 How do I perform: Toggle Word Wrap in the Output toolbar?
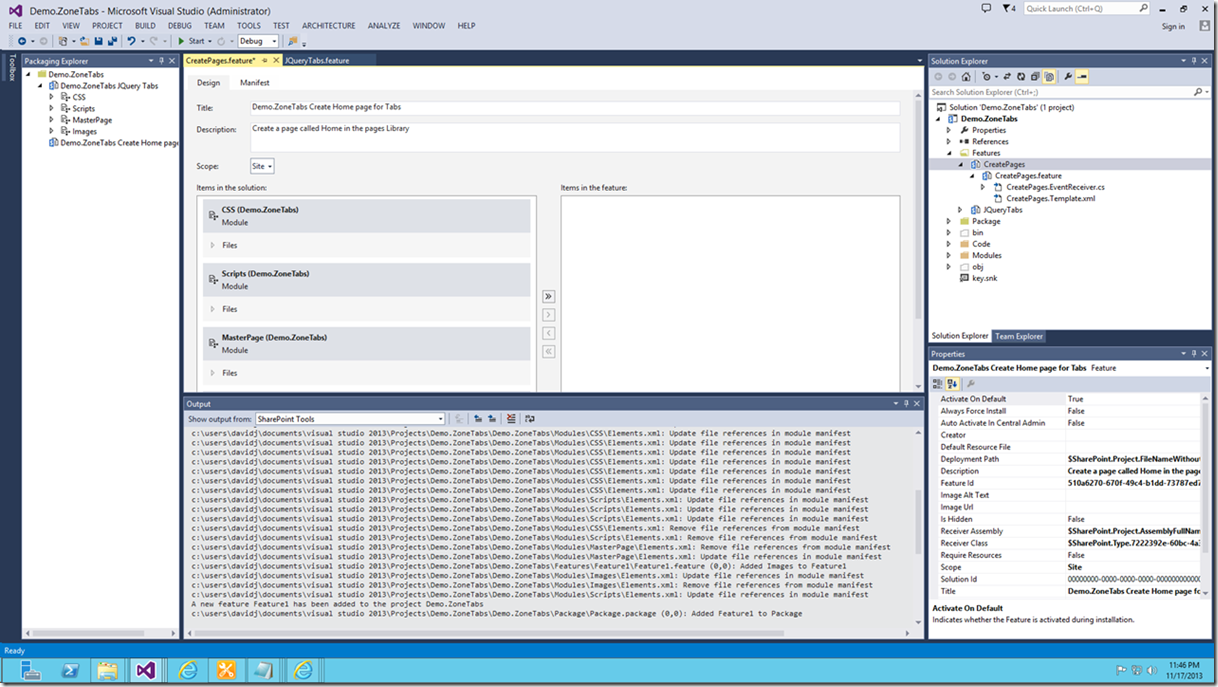click(529, 419)
